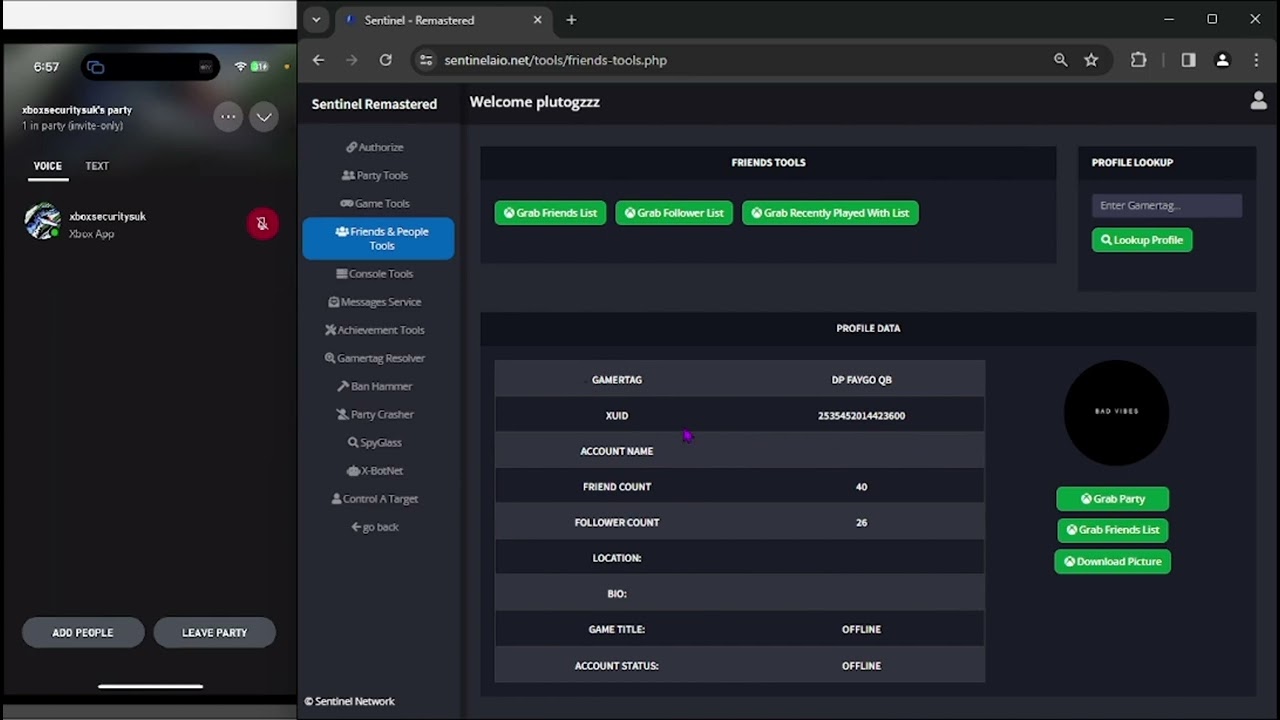The width and height of the screenshot is (1280, 720).
Task: Open Achievement Tools in sidebar
Action: coord(375,329)
